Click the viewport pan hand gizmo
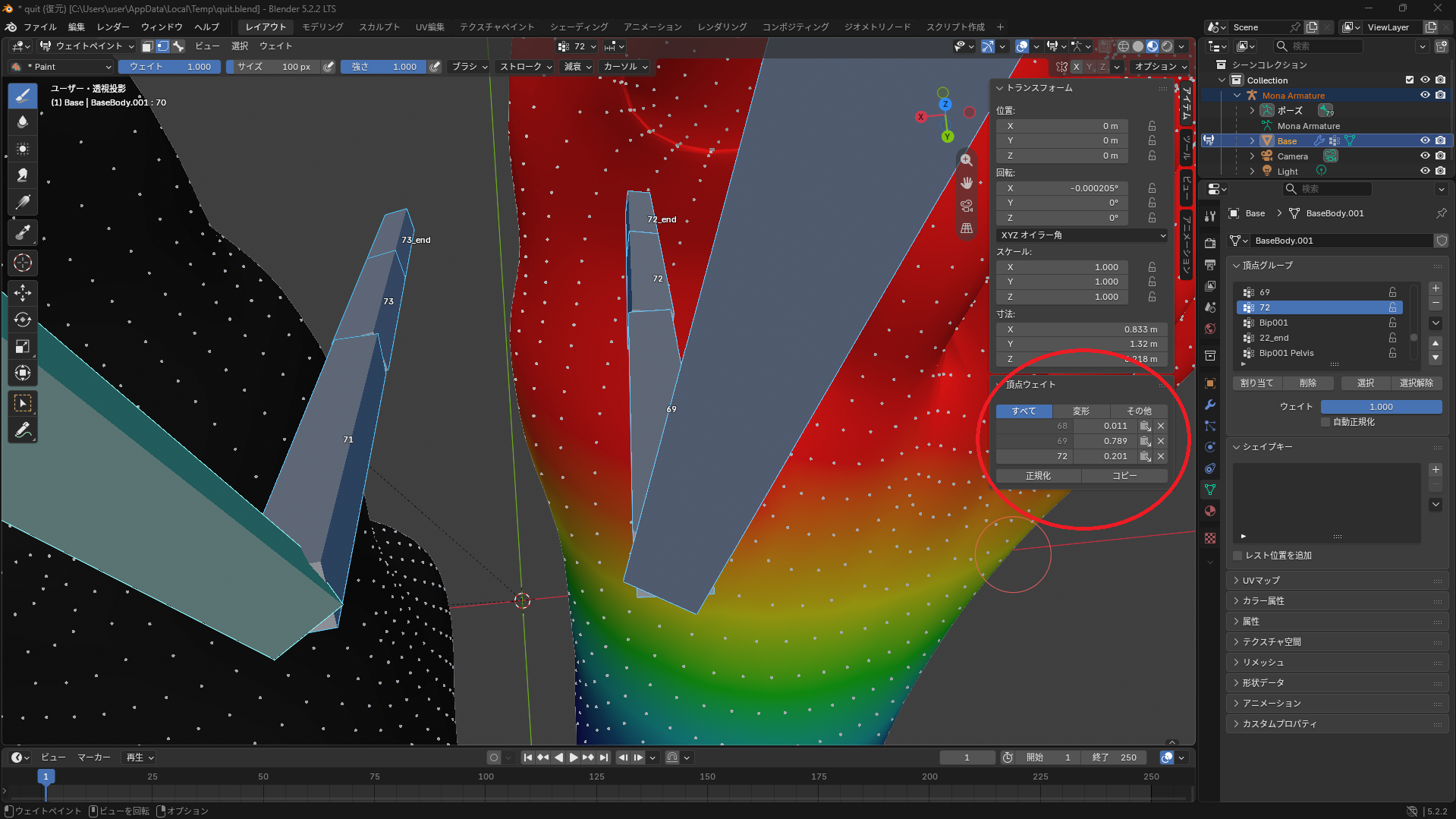 [967, 183]
